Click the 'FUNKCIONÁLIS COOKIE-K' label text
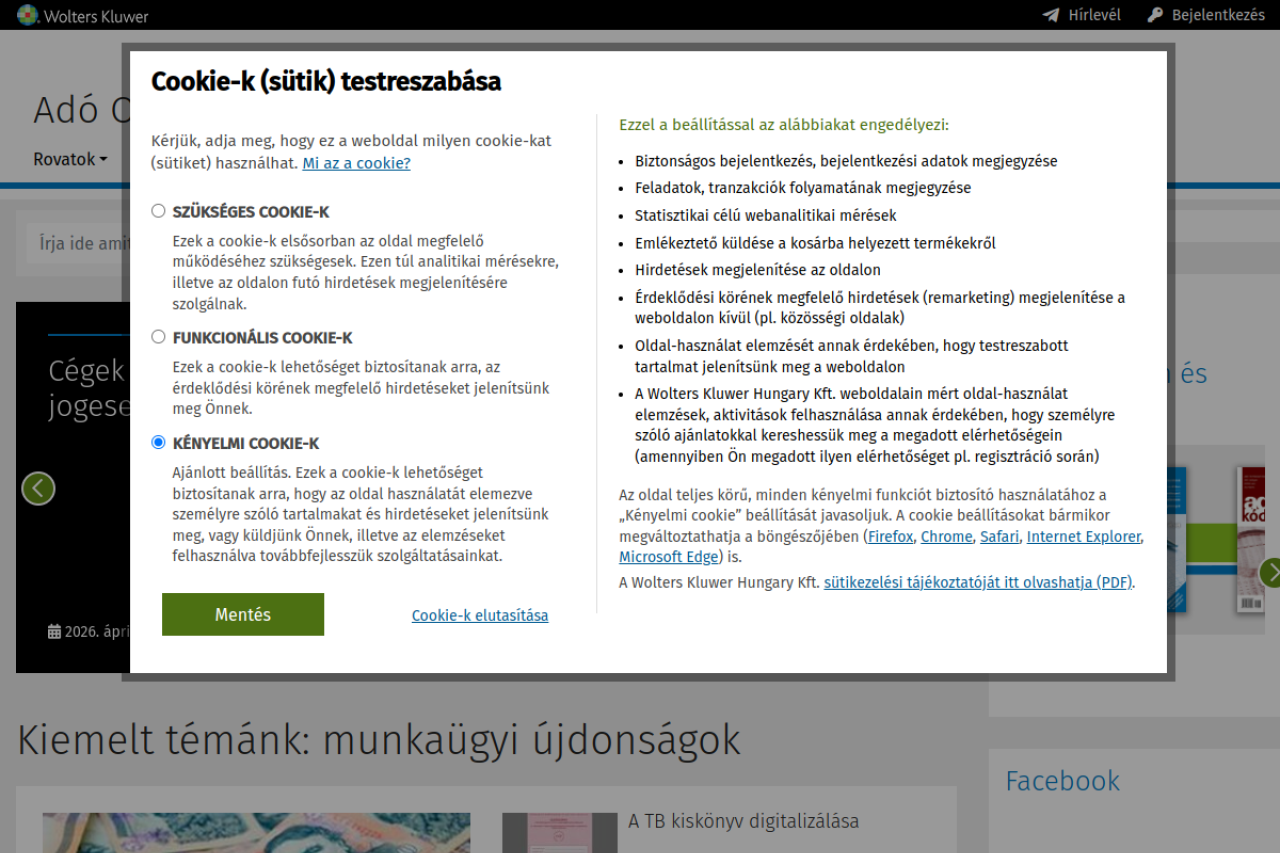 [x=263, y=338]
